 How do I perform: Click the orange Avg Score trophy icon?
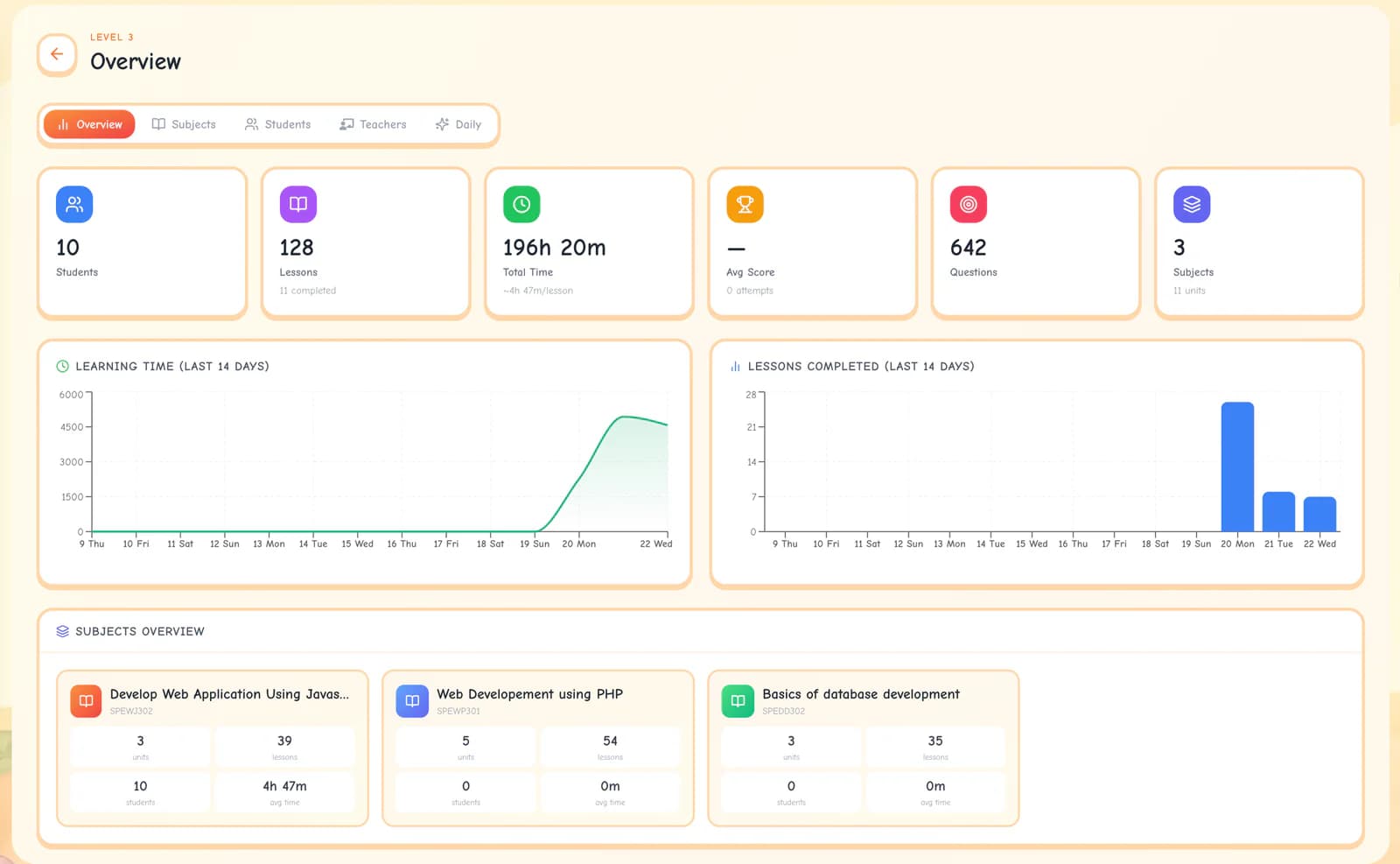coord(745,204)
